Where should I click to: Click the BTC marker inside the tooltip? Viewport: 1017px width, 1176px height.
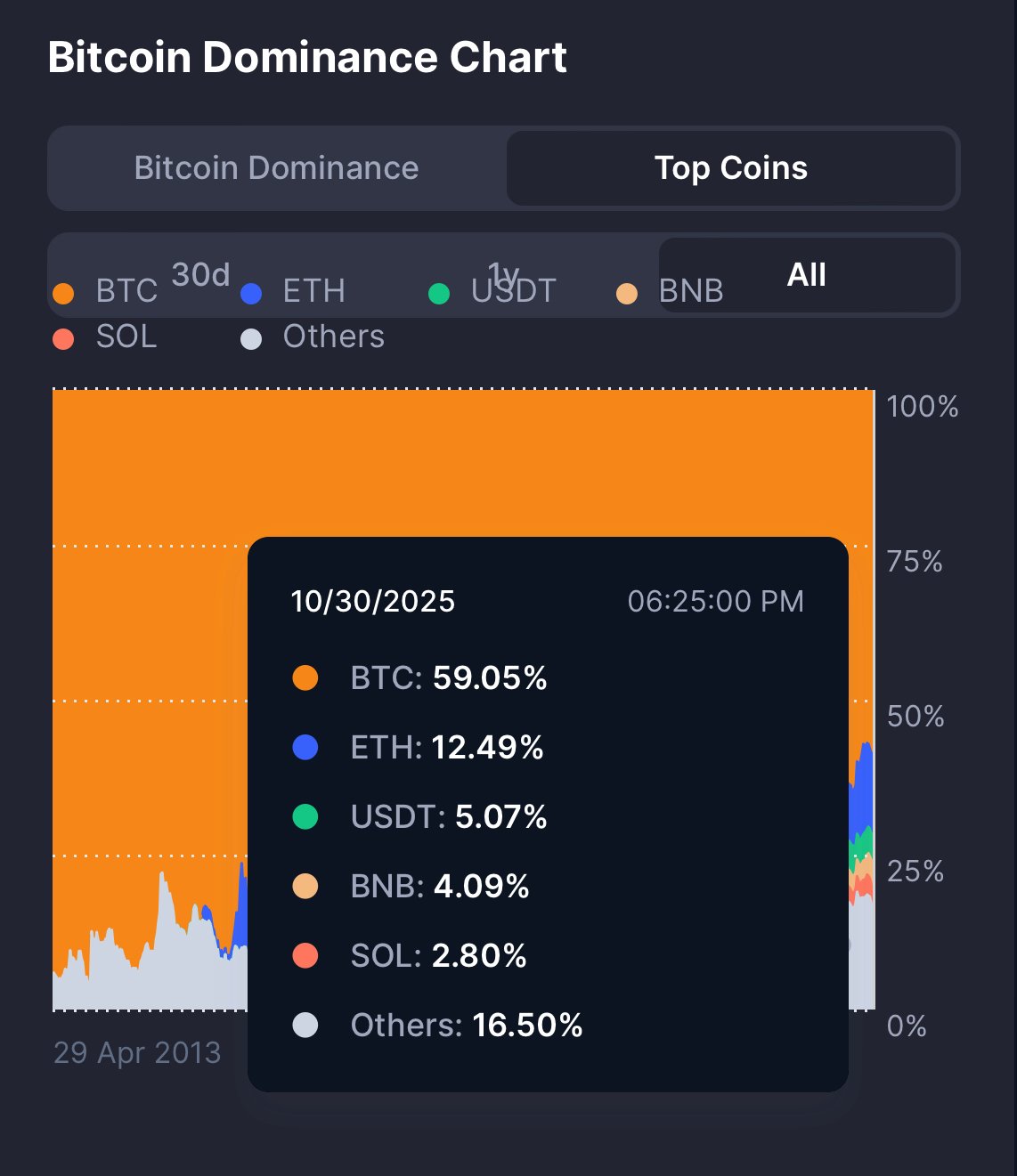[x=306, y=677]
